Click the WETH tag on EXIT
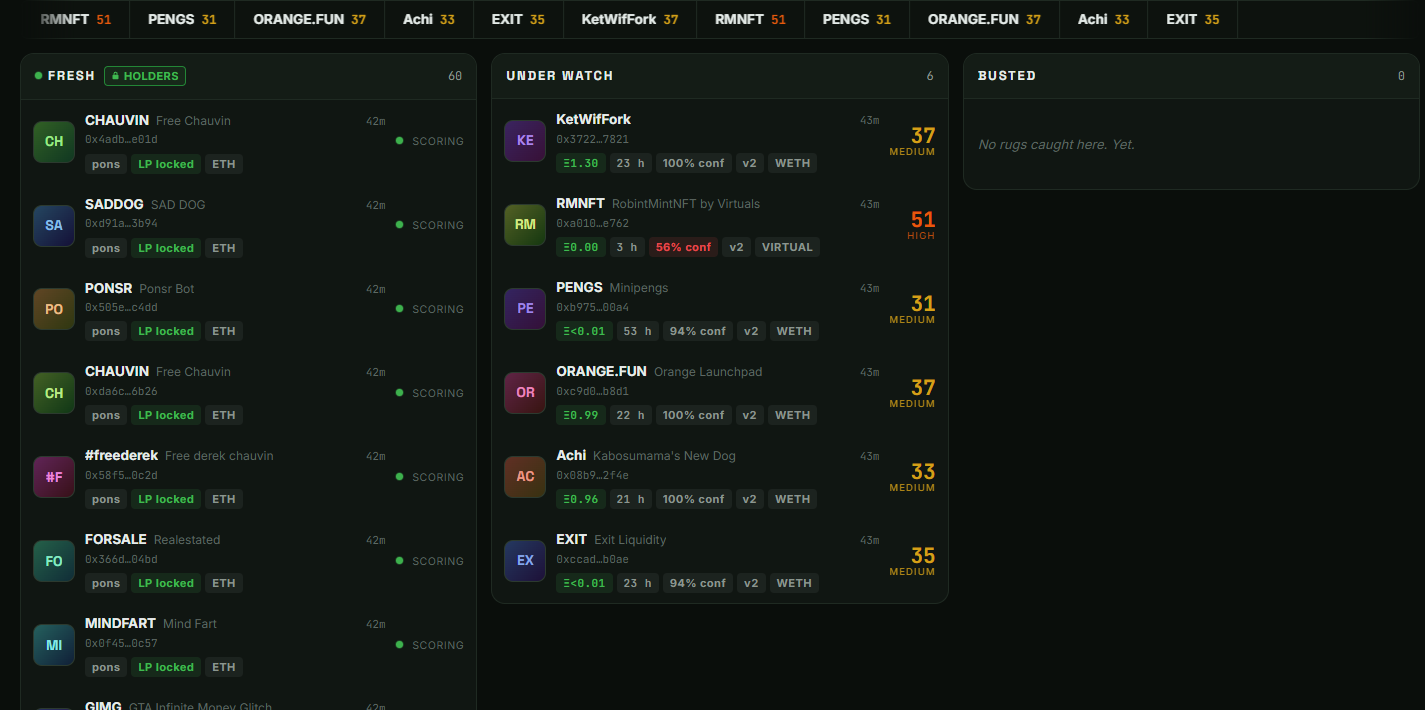Screen dimensions: 1425x710 point(794,583)
